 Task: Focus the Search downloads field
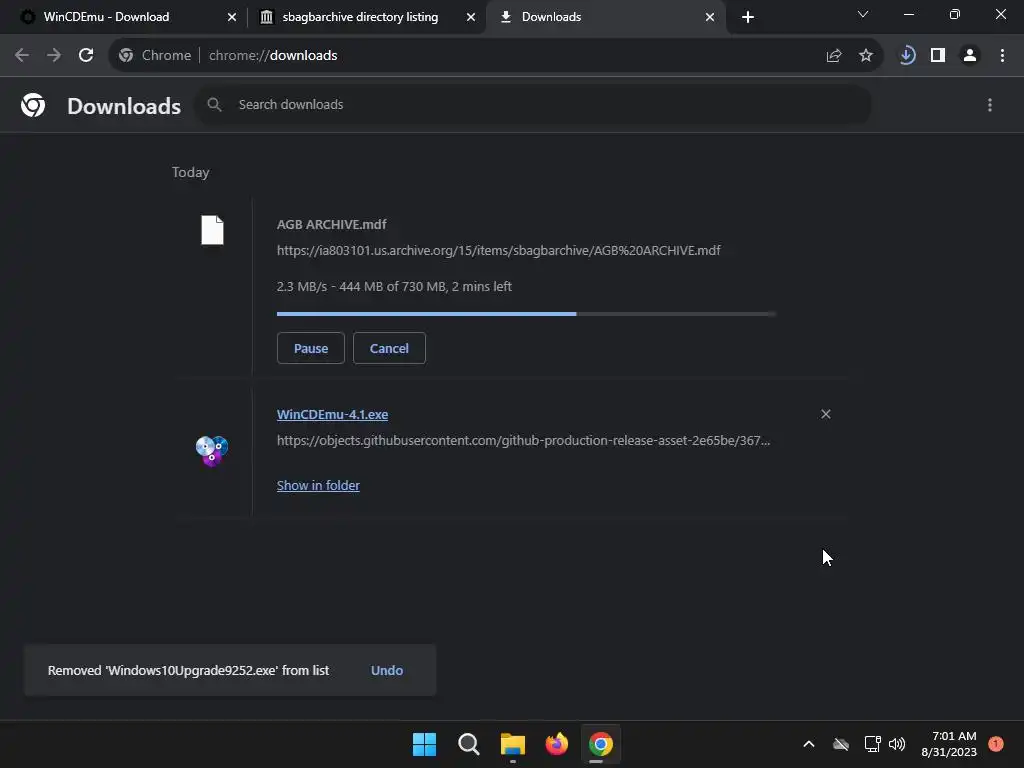533,104
